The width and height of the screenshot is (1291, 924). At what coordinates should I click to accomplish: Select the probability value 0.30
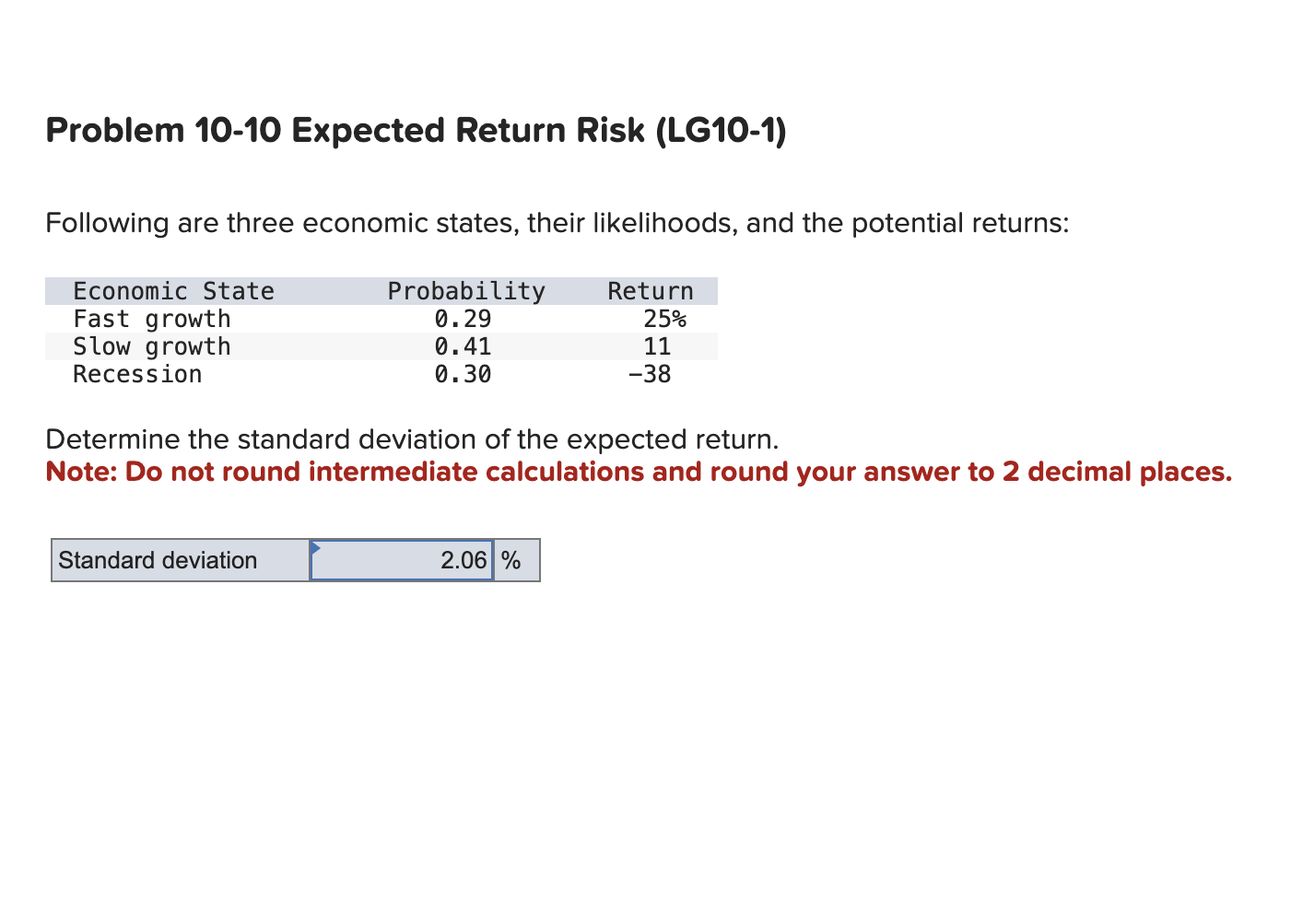click(464, 374)
